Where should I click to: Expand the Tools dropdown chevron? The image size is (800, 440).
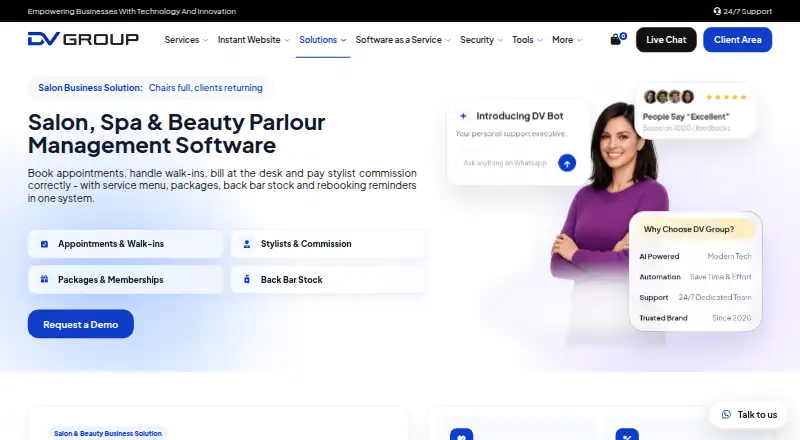click(540, 40)
